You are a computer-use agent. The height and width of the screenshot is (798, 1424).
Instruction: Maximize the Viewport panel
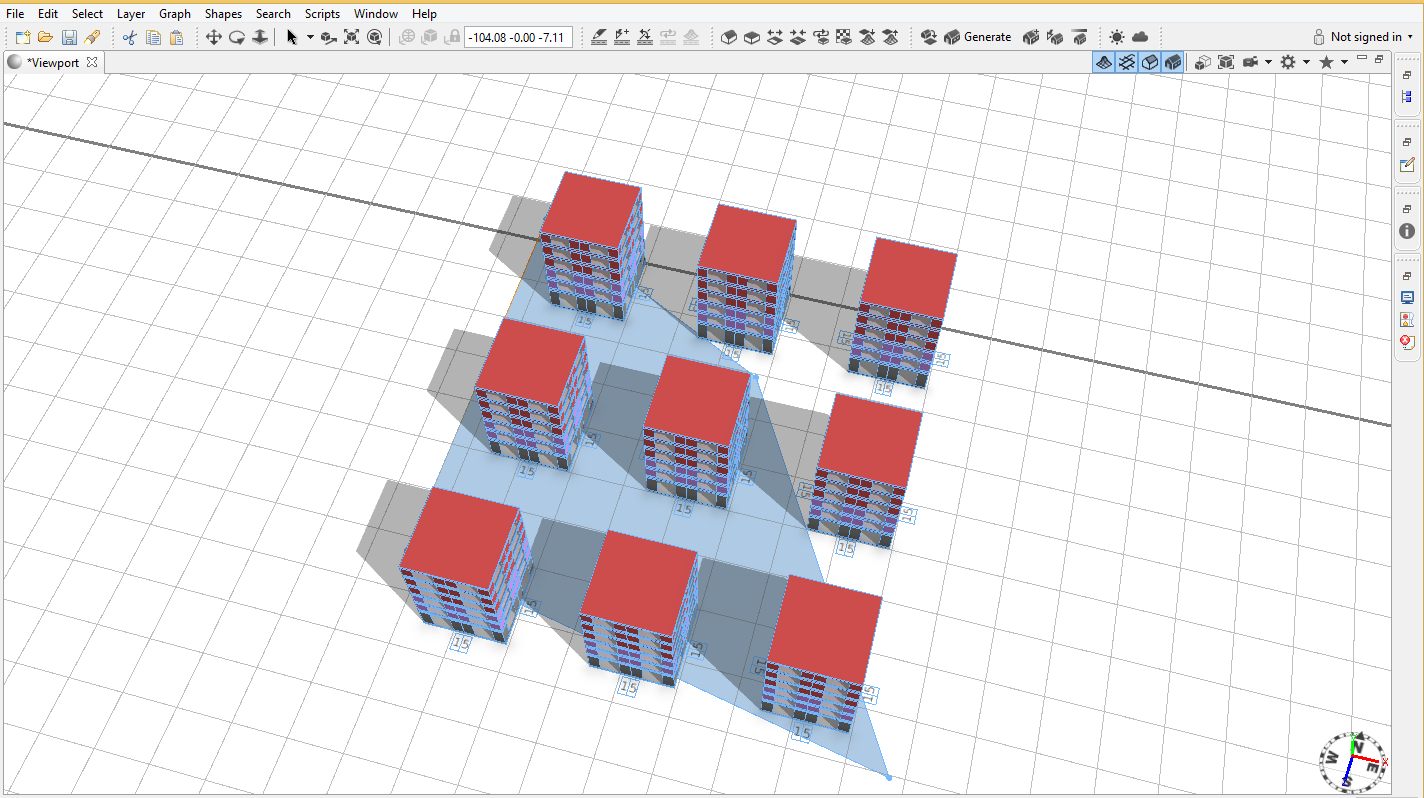pos(1379,59)
